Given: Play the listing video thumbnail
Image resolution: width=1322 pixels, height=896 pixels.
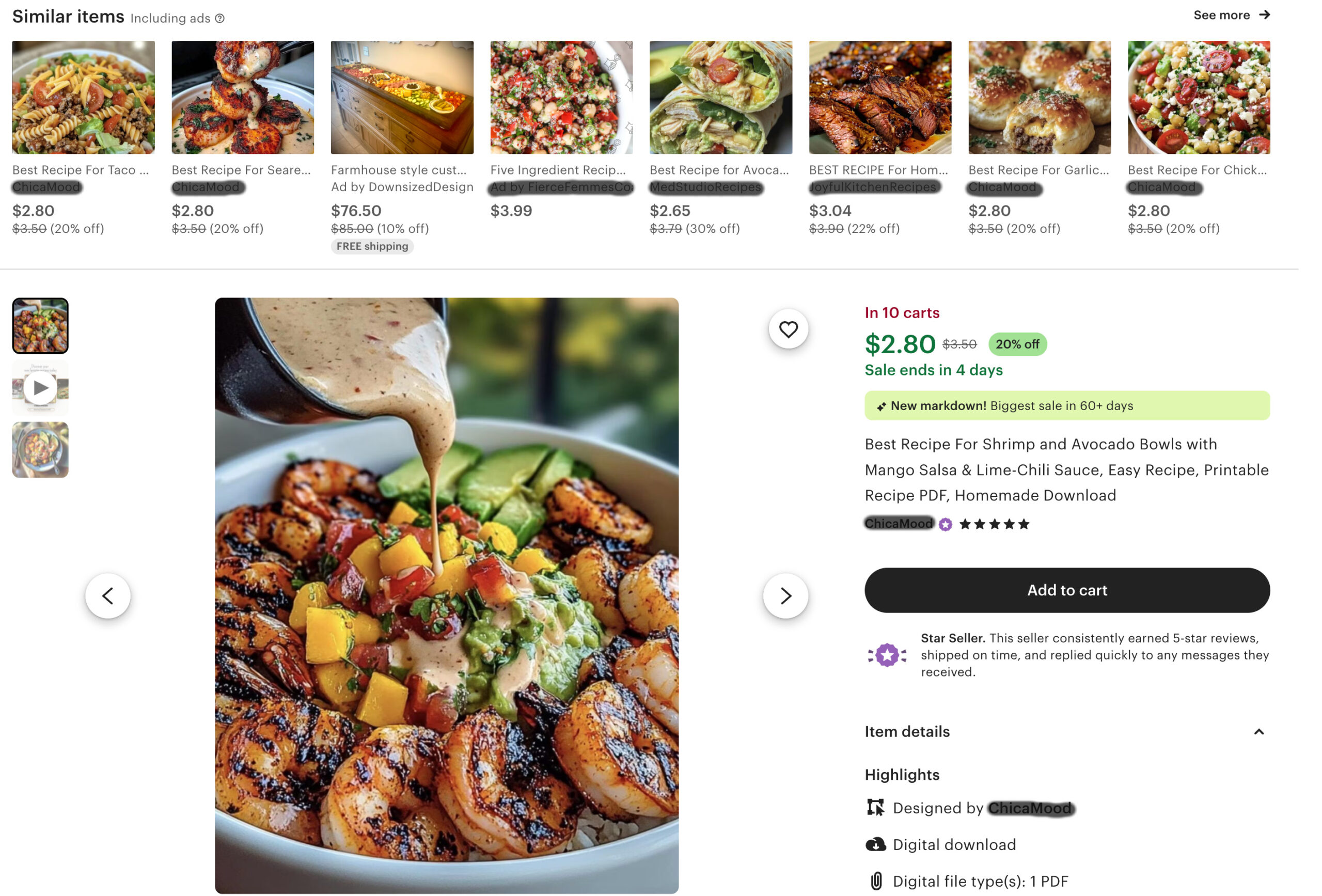Looking at the screenshot, I should pyautogui.click(x=40, y=387).
